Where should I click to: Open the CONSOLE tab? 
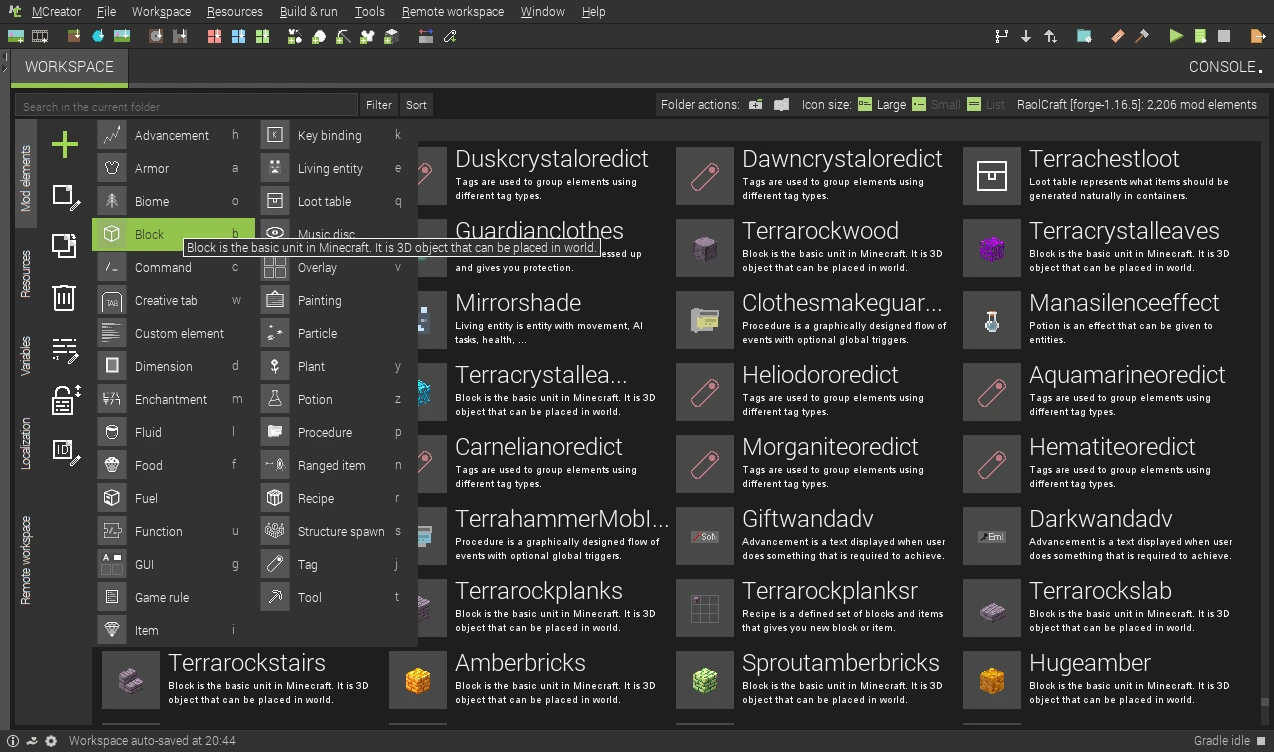click(1224, 67)
